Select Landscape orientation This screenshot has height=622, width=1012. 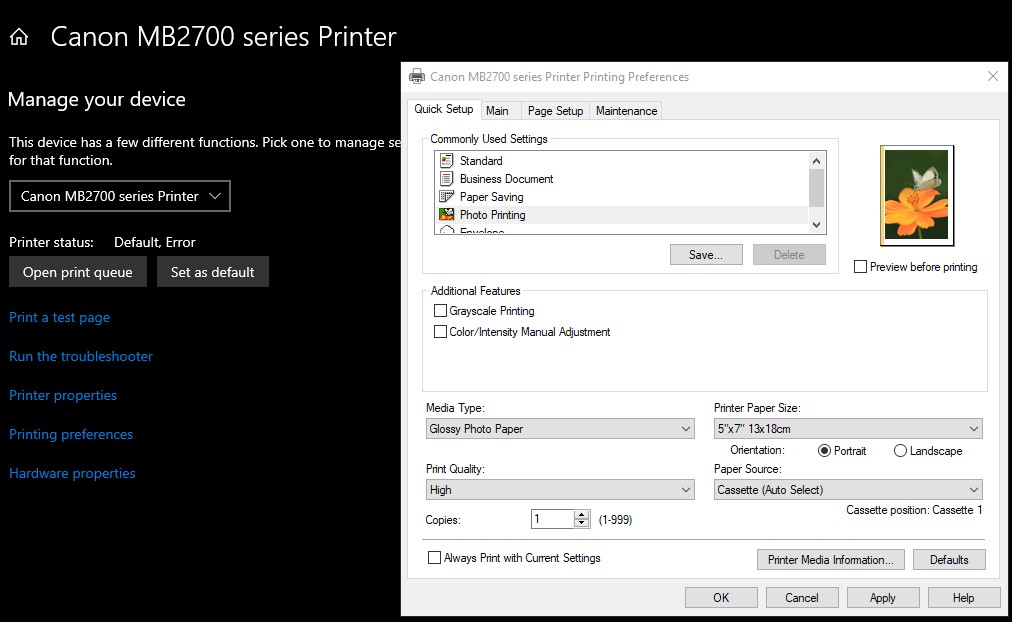(x=900, y=451)
